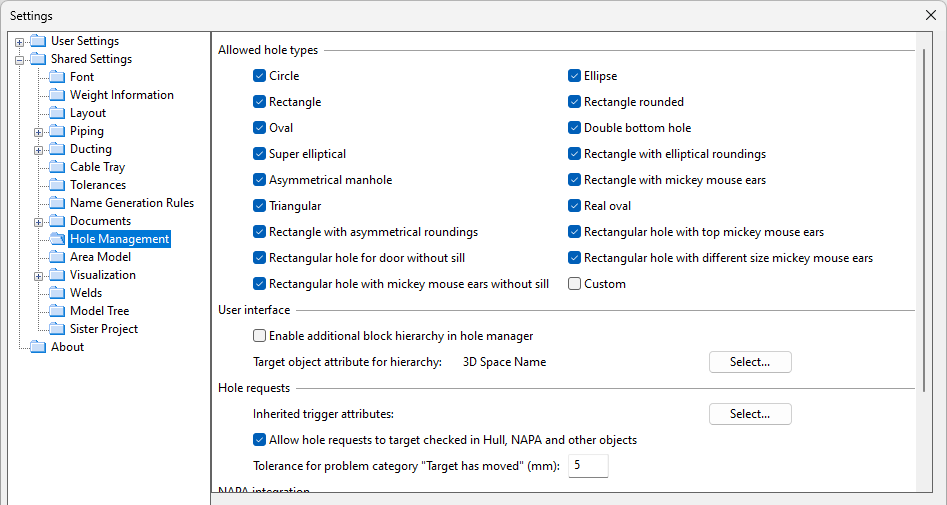
Task: Click the Tolerances folder icon
Action: (57, 185)
